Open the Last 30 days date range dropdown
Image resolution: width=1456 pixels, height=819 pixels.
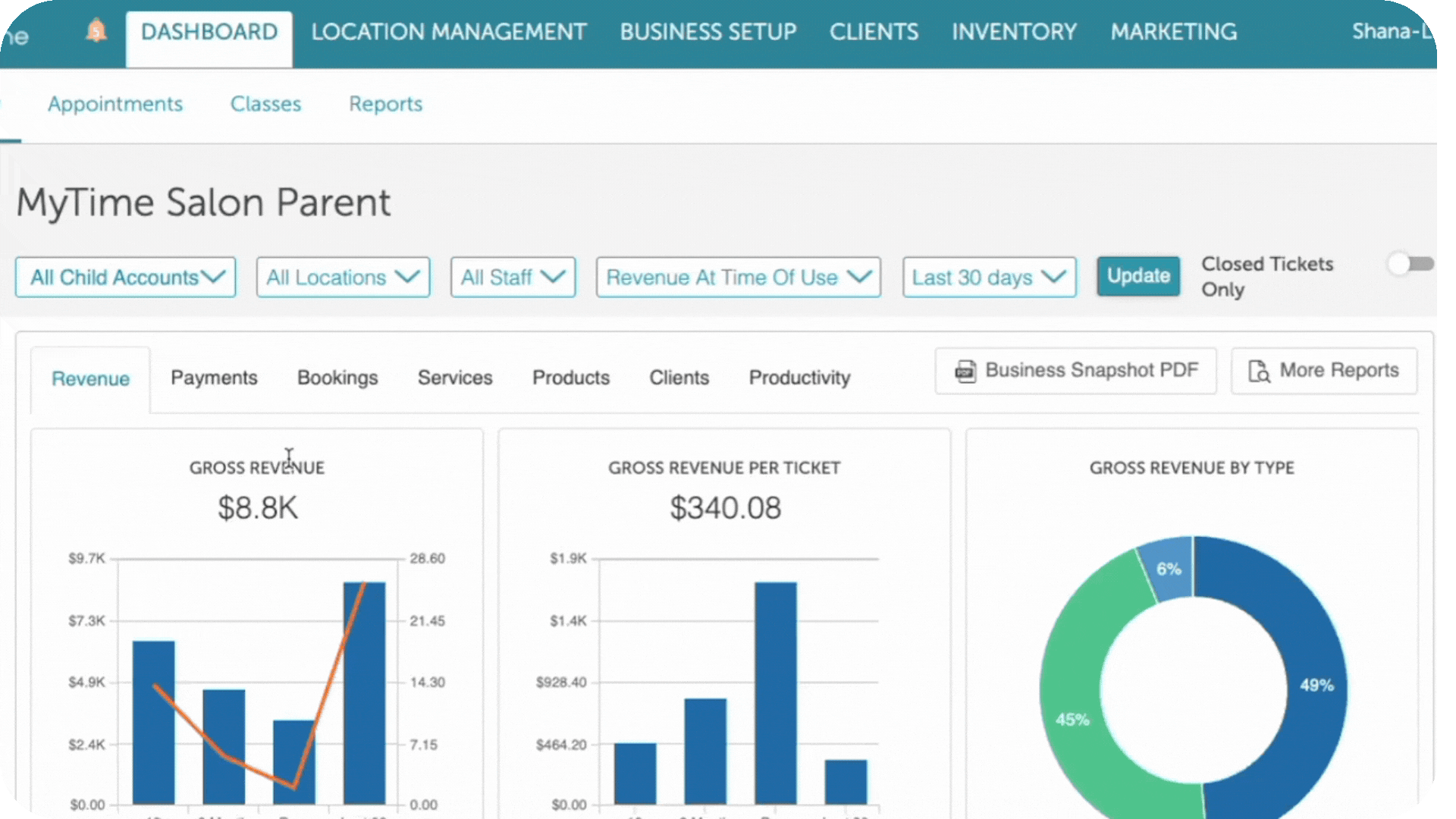pyautogui.click(x=990, y=278)
